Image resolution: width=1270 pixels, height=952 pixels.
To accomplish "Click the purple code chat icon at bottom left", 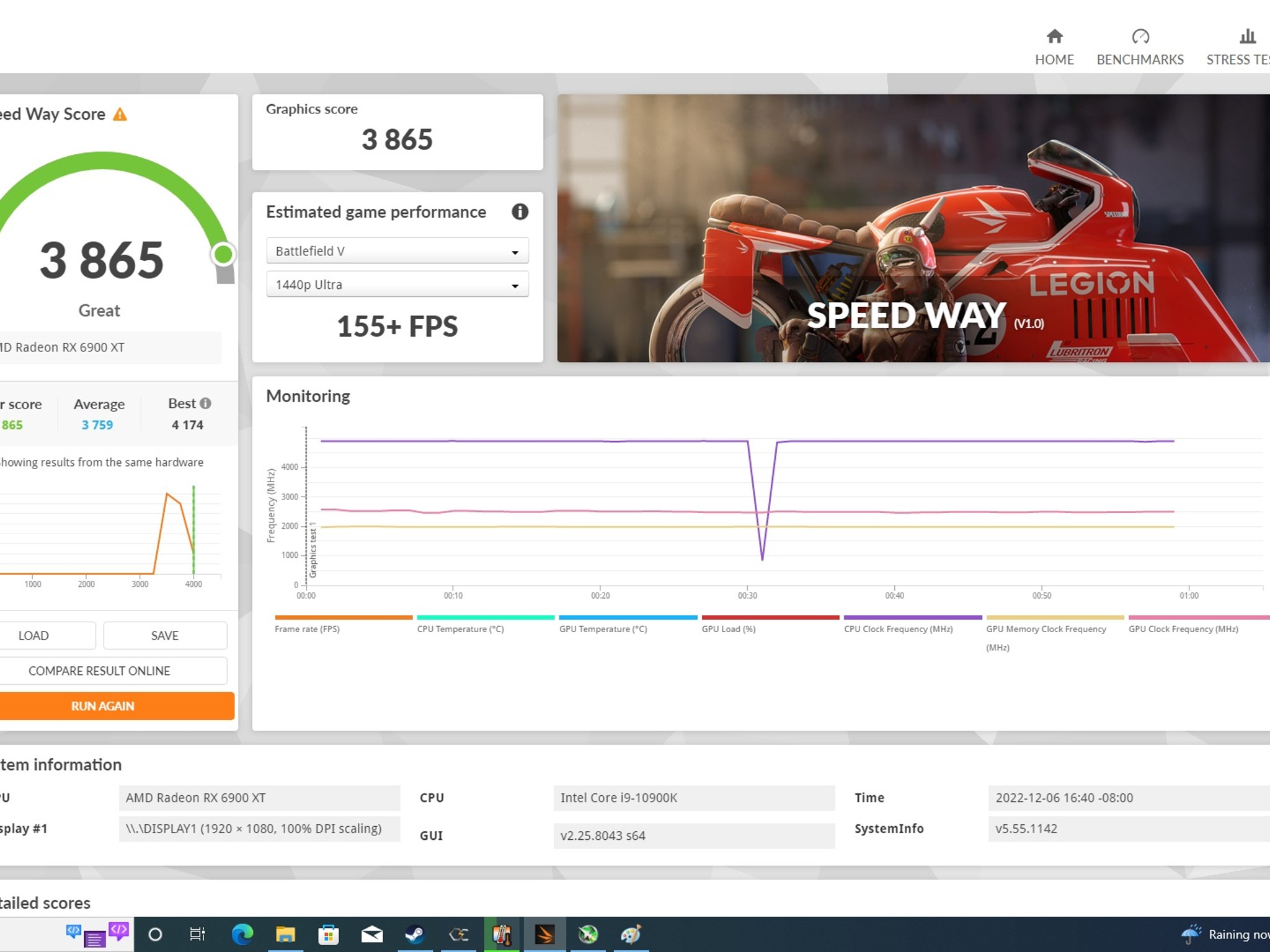I will click(118, 931).
